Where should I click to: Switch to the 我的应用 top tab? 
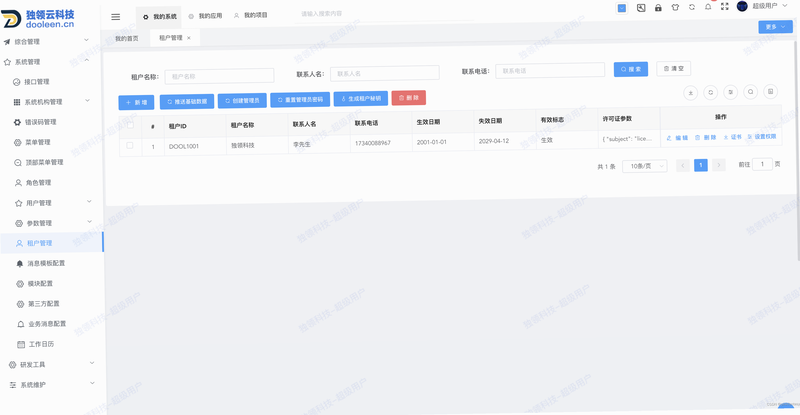coord(205,16)
